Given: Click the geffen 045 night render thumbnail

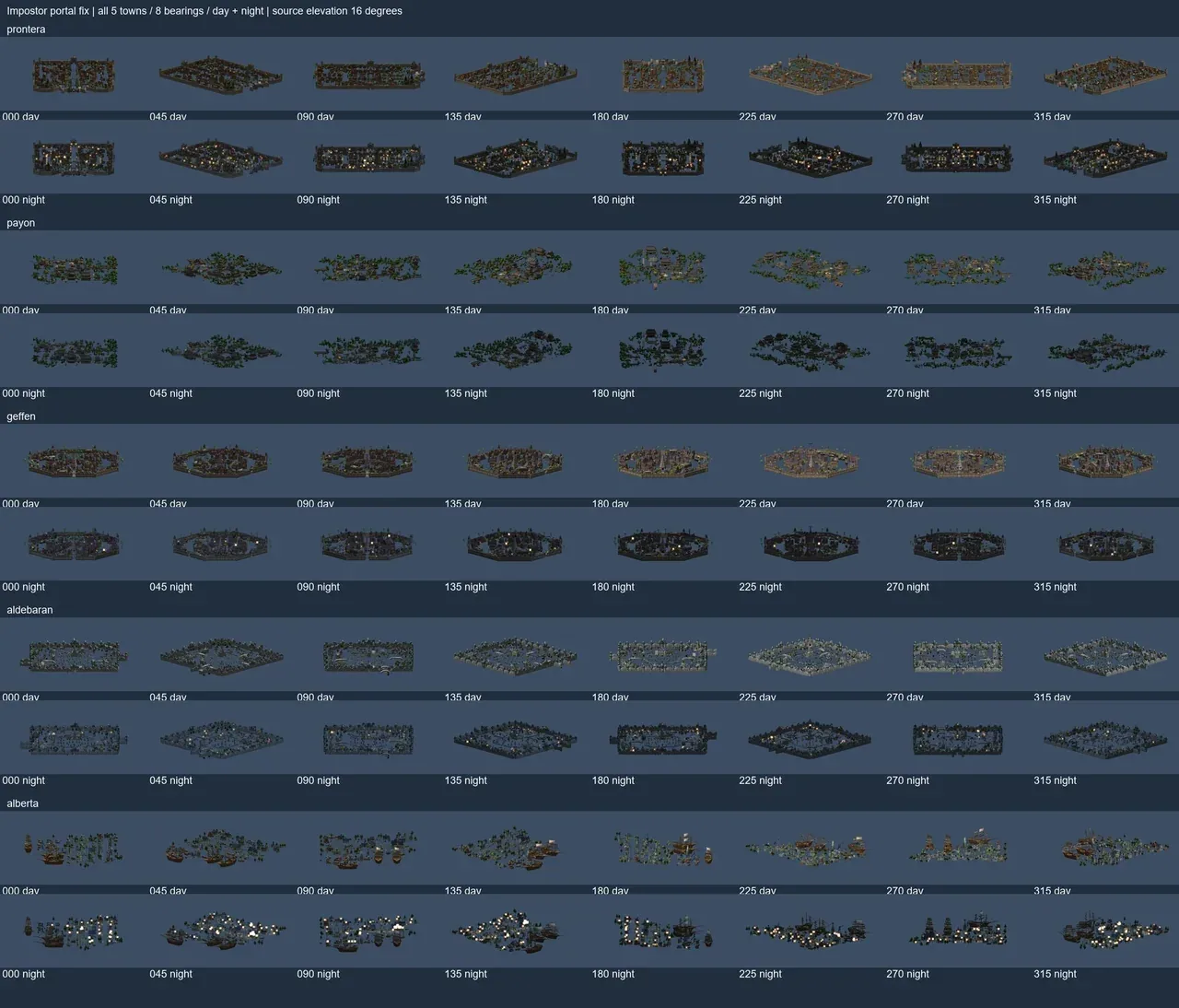Looking at the screenshot, I should click(x=221, y=544).
